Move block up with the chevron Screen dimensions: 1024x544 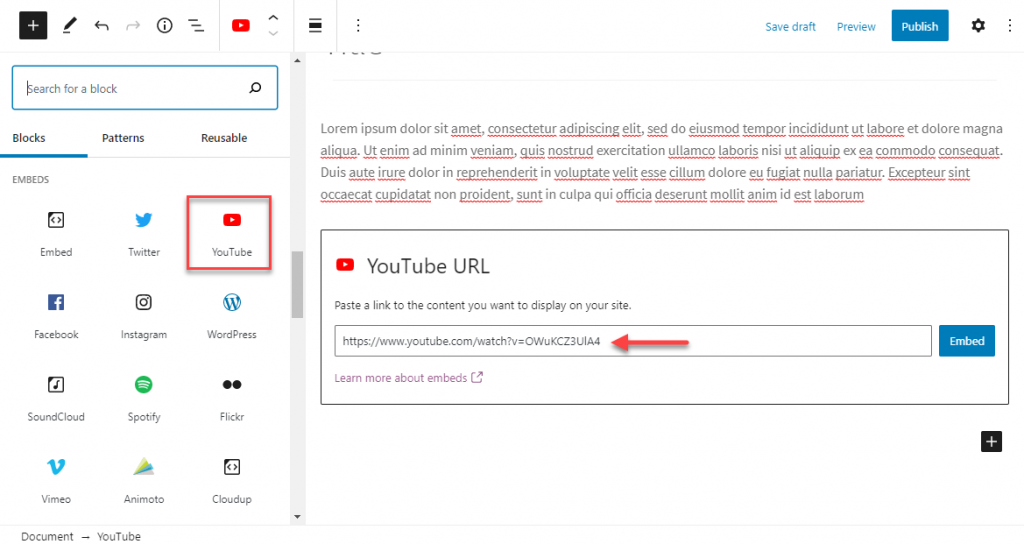(273, 18)
